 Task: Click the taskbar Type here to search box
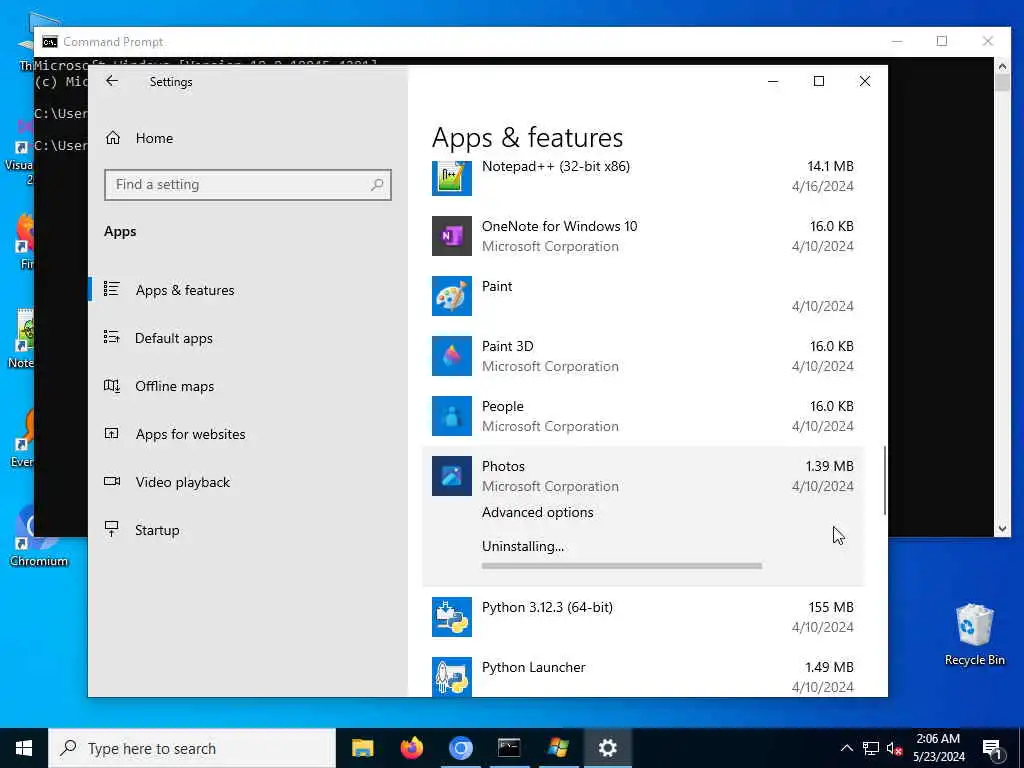(x=192, y=748)
